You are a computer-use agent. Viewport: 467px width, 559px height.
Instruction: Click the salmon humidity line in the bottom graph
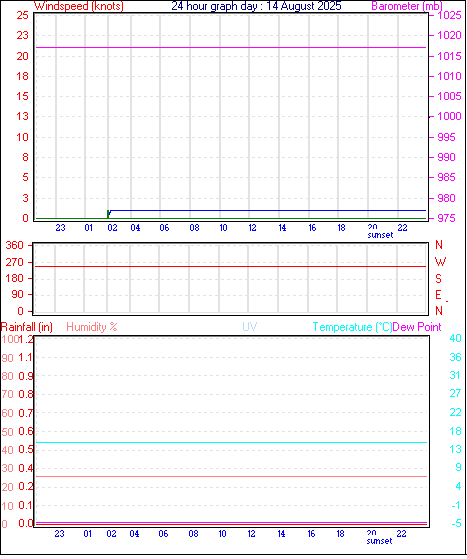(x=231, y=476)
